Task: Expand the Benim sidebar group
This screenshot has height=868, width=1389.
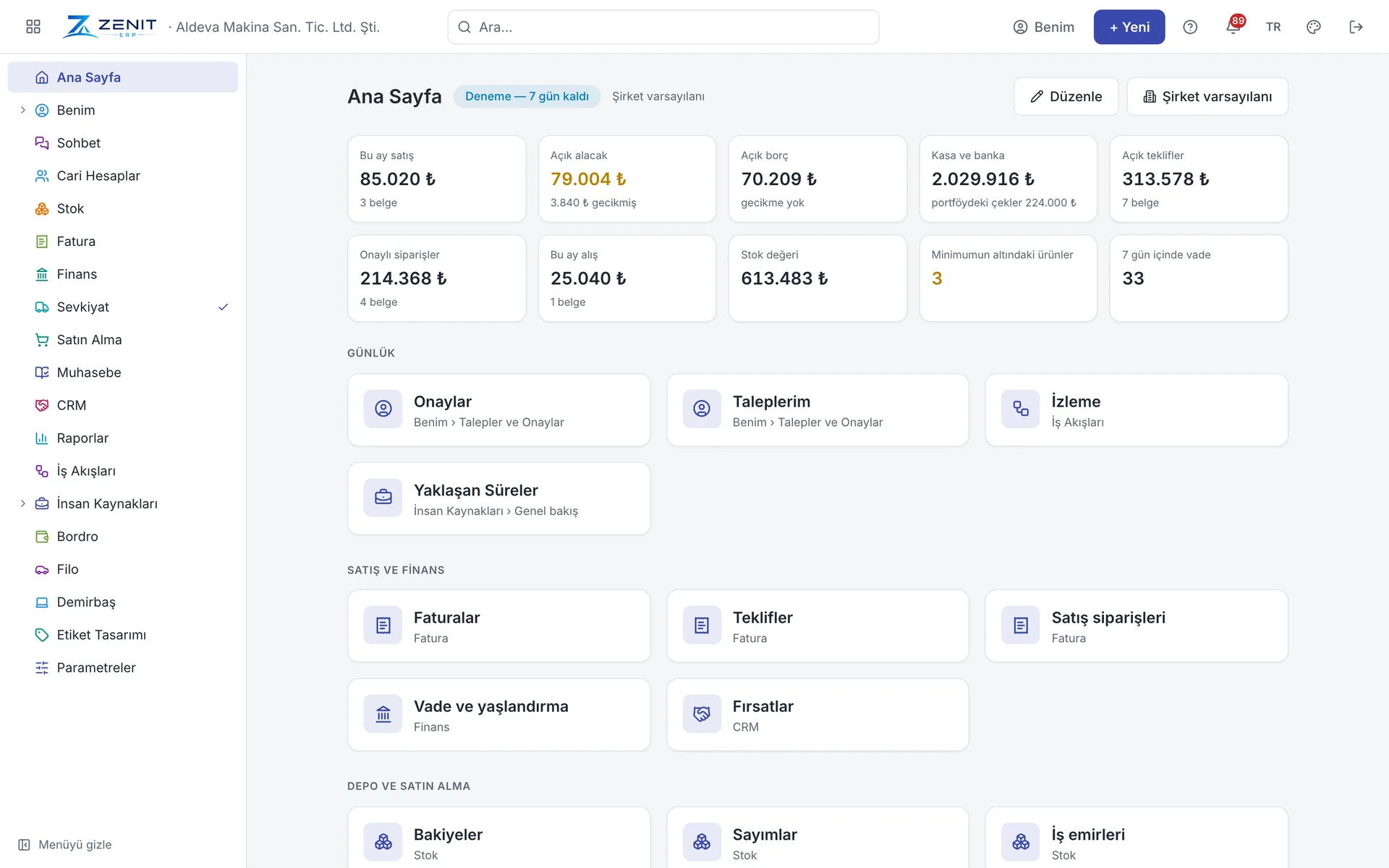Action: pos(22,110)
